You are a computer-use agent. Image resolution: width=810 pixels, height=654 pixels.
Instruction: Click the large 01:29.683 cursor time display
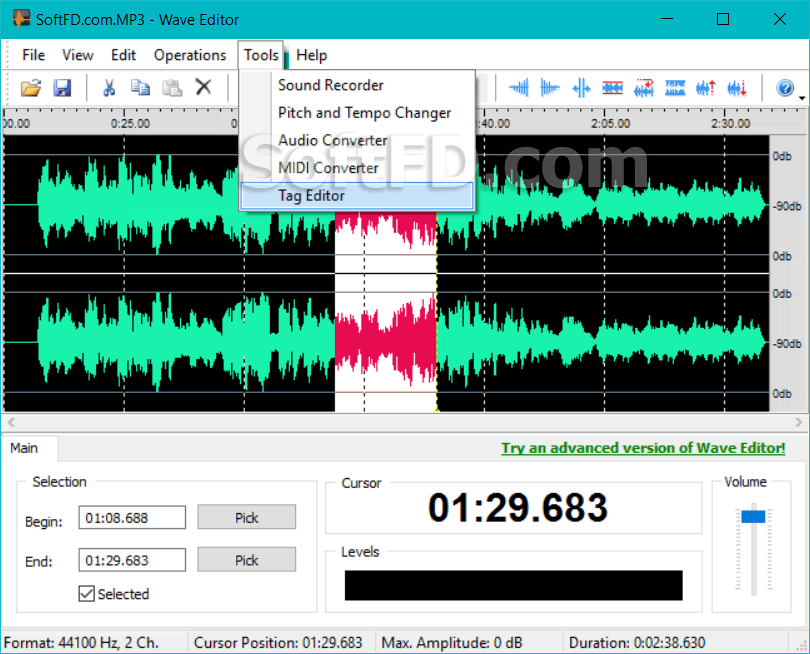tap(518, 507)
